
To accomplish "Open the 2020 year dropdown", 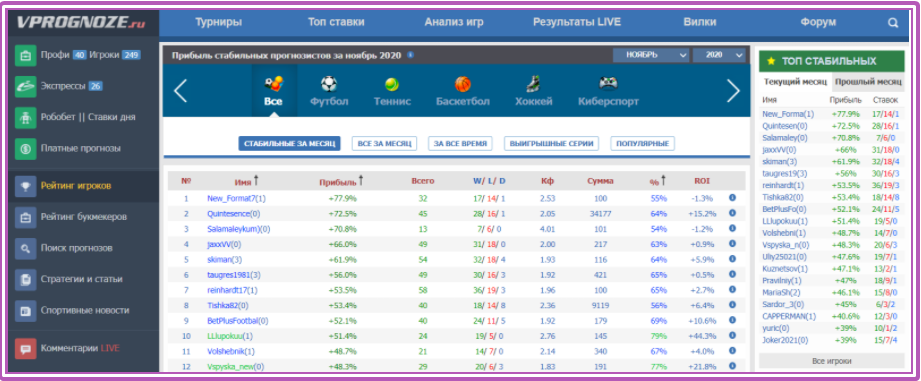I will click(x=719, y=55).
